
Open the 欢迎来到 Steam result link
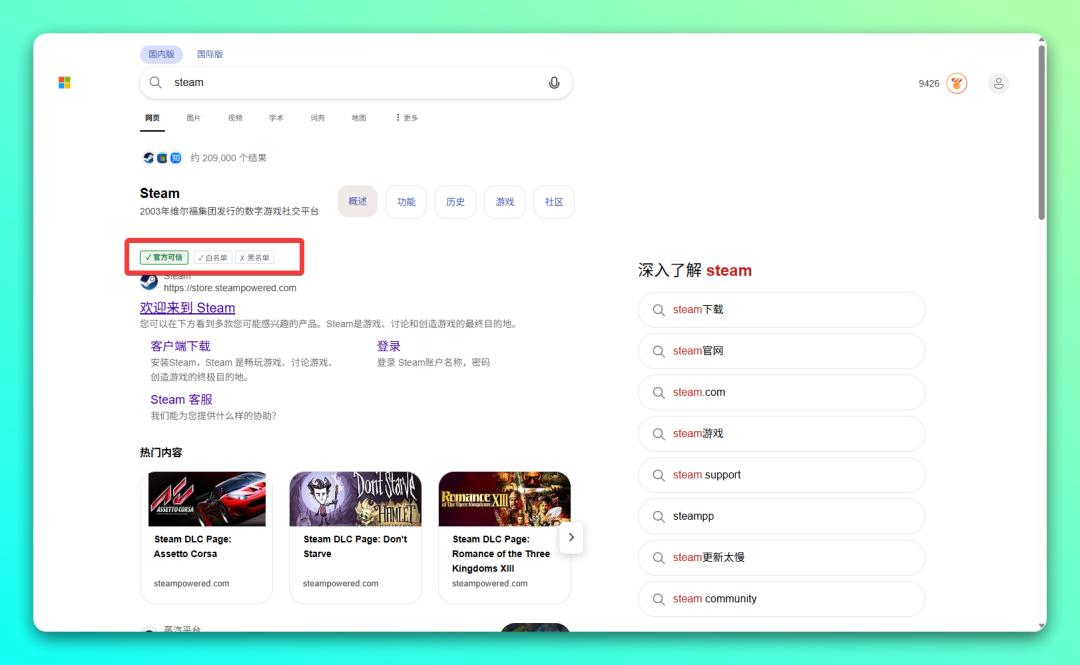coord(187,307)
